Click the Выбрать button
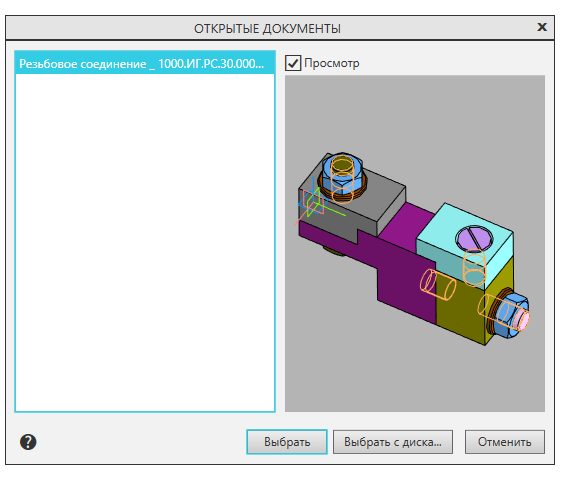The width and height of the screenshot is (570, 482). (287, 442)
